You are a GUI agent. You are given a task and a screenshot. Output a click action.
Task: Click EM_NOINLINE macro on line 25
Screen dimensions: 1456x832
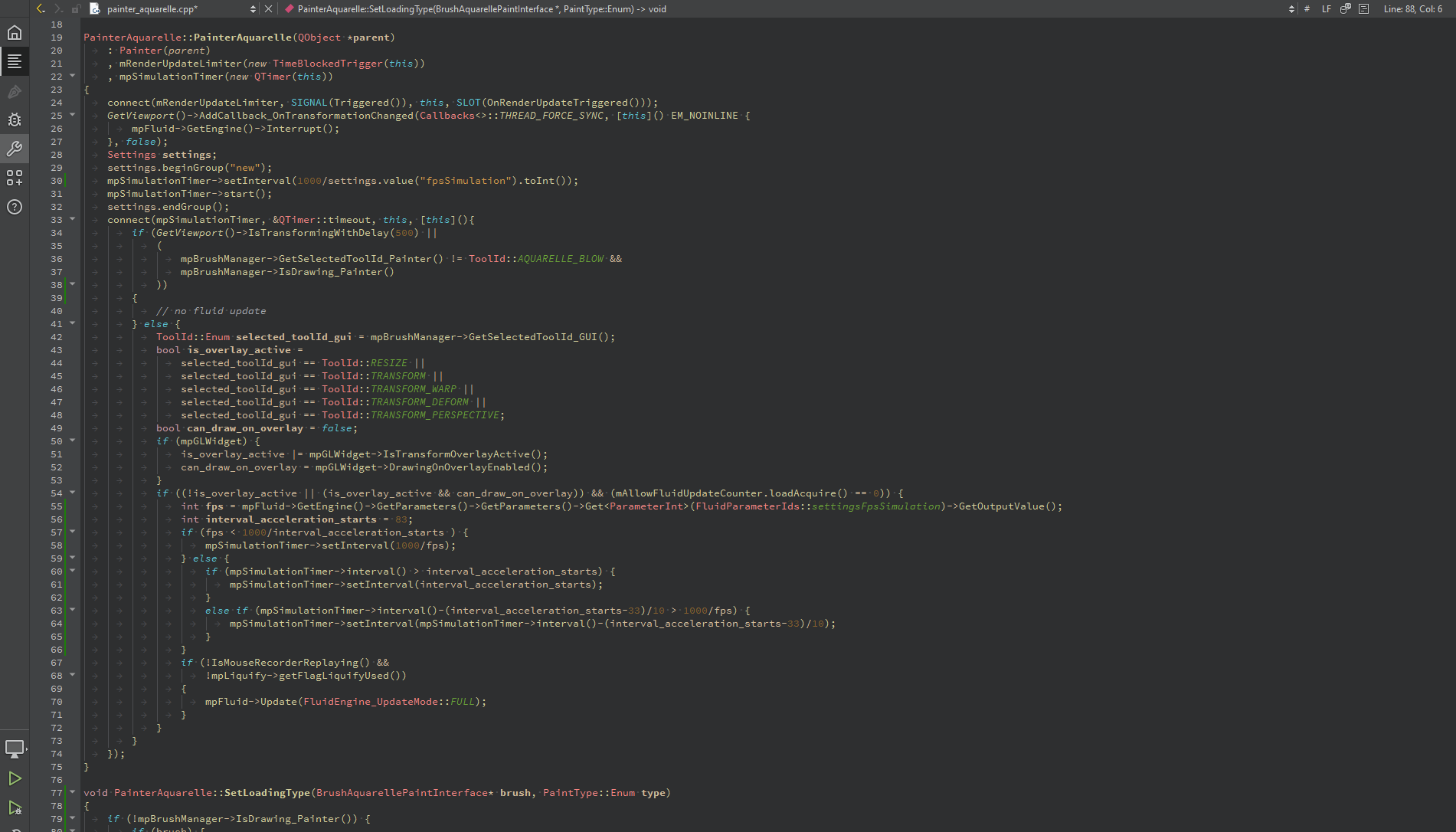point(705,116)
